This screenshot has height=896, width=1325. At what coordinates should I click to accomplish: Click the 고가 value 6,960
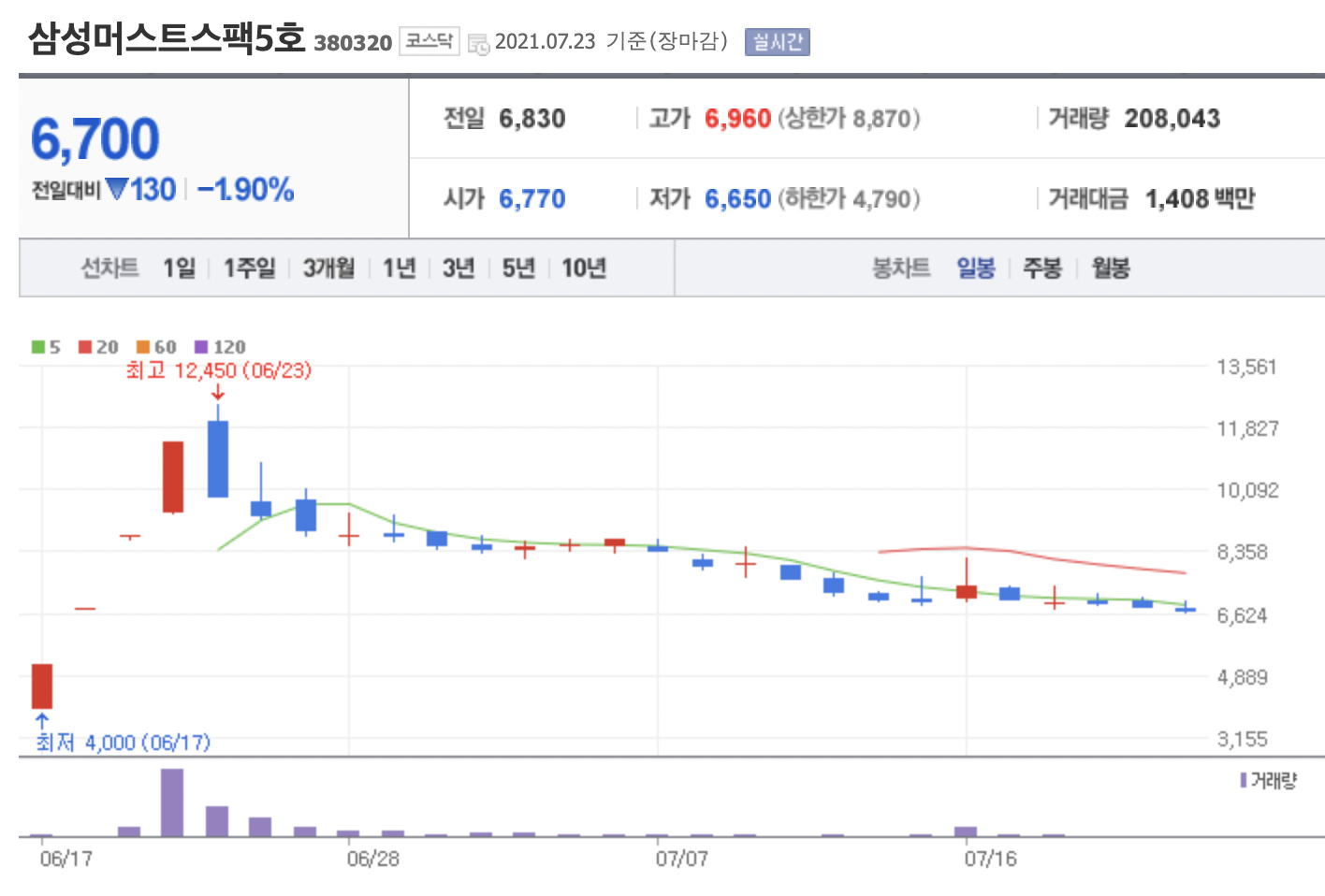tap(737, 119)
